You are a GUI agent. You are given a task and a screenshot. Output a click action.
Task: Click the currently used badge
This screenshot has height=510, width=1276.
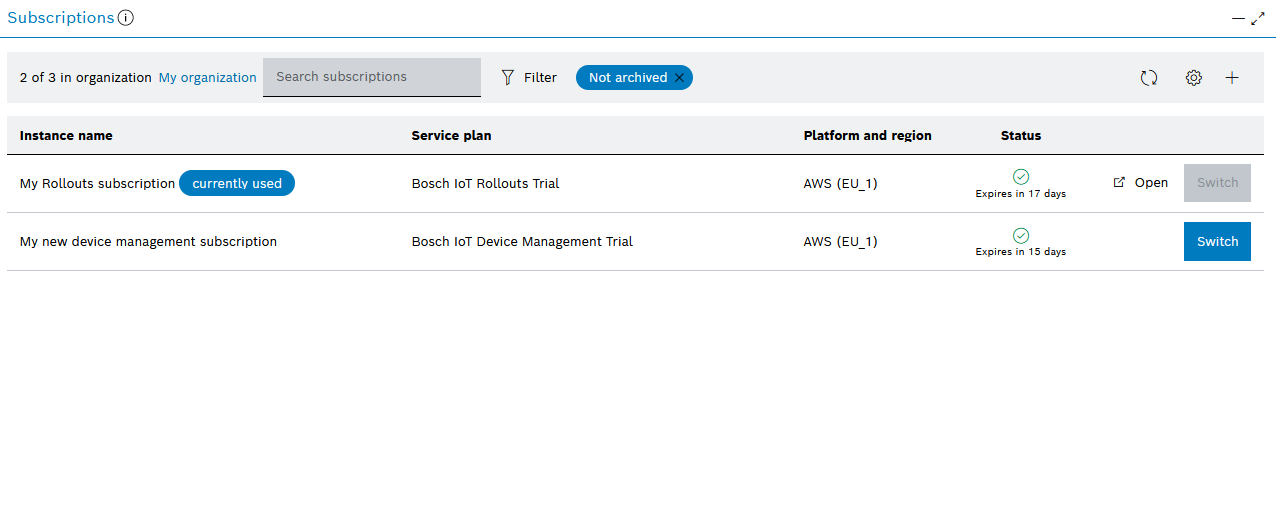[237, 183]
